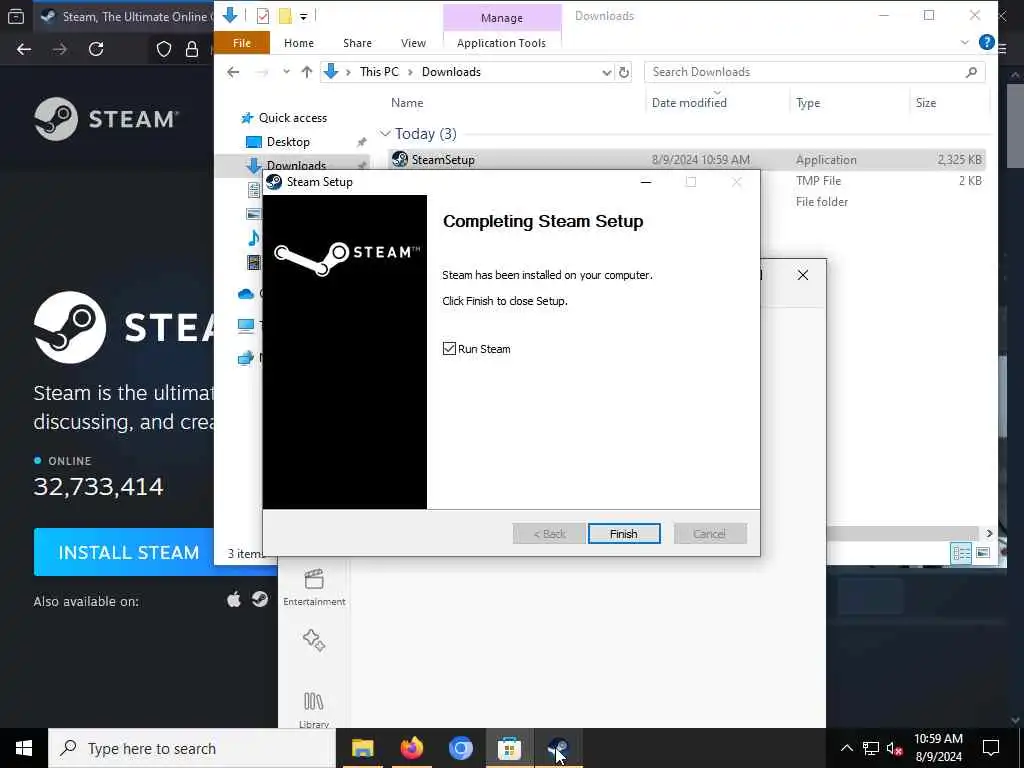The width and height of the screenshot is (1024, 768).
Task: Click Properties icon in quick access toolbar
Action: 263,16
